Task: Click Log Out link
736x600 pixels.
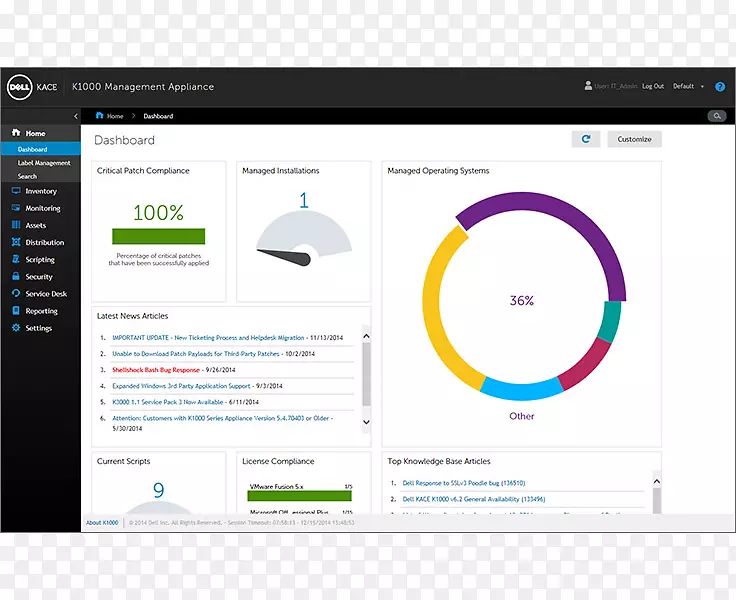Action: point(653,86)
